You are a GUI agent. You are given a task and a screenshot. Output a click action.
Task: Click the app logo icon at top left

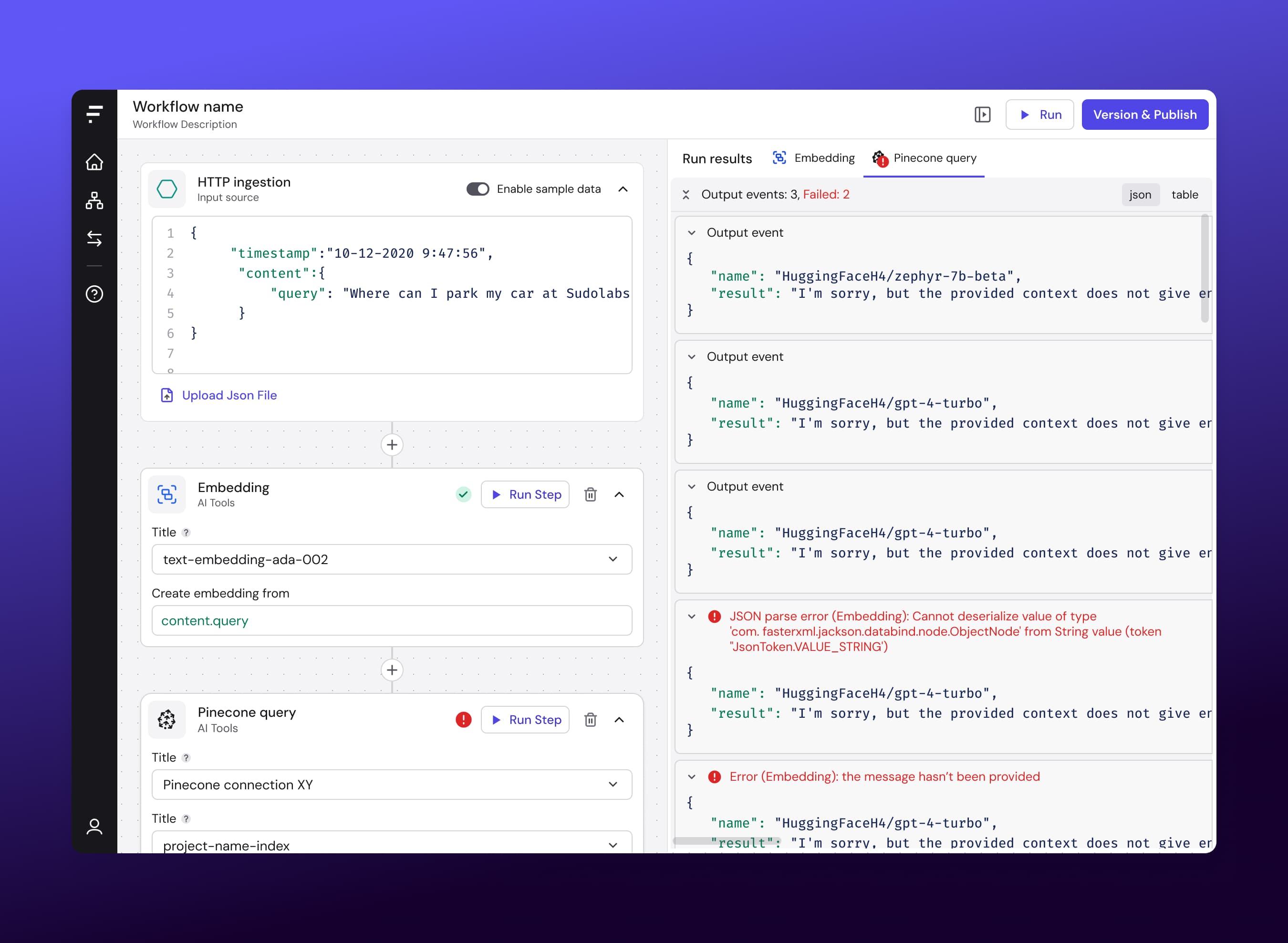coord(94,114)
